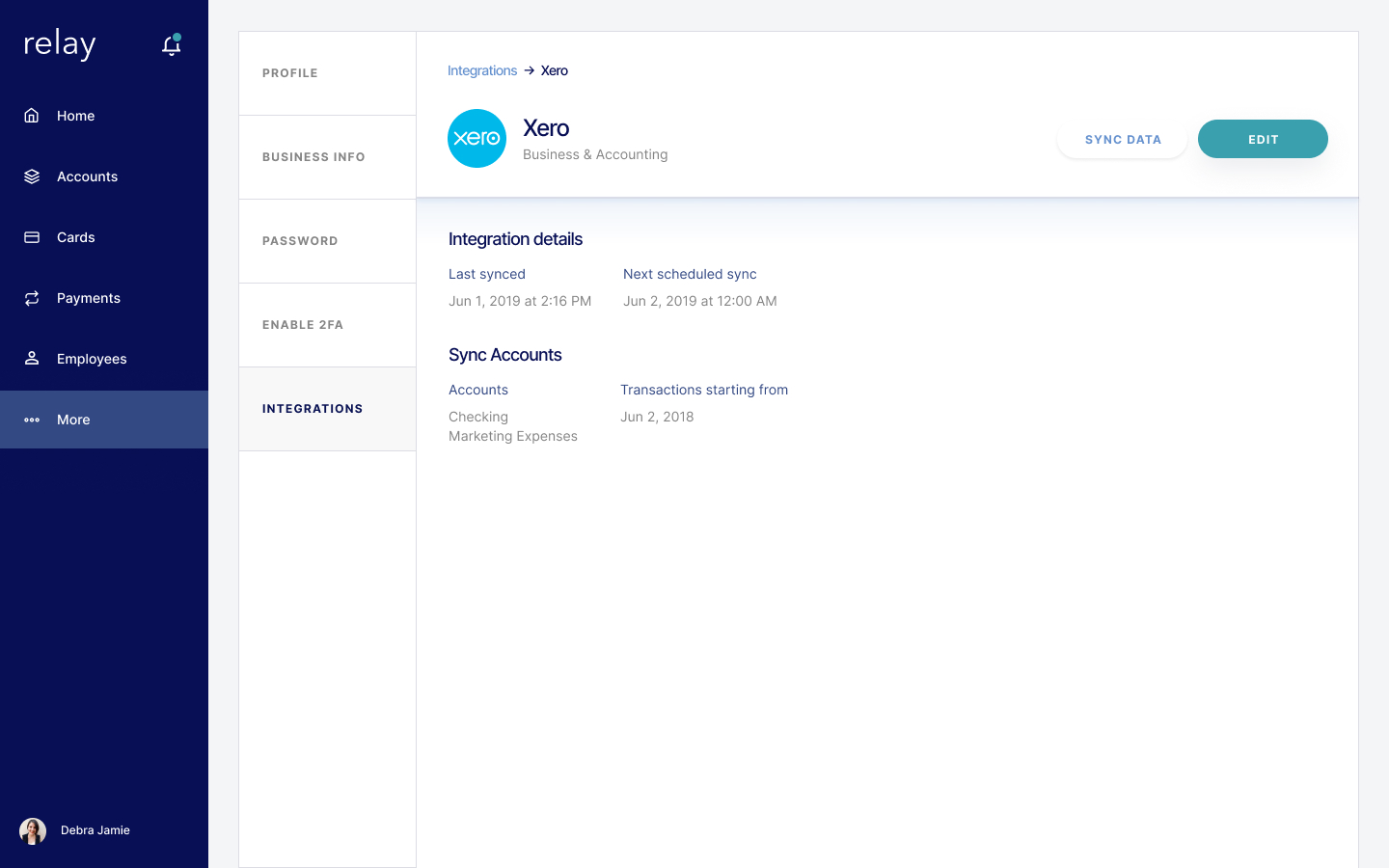Switch to the Business Info tab

327,157
